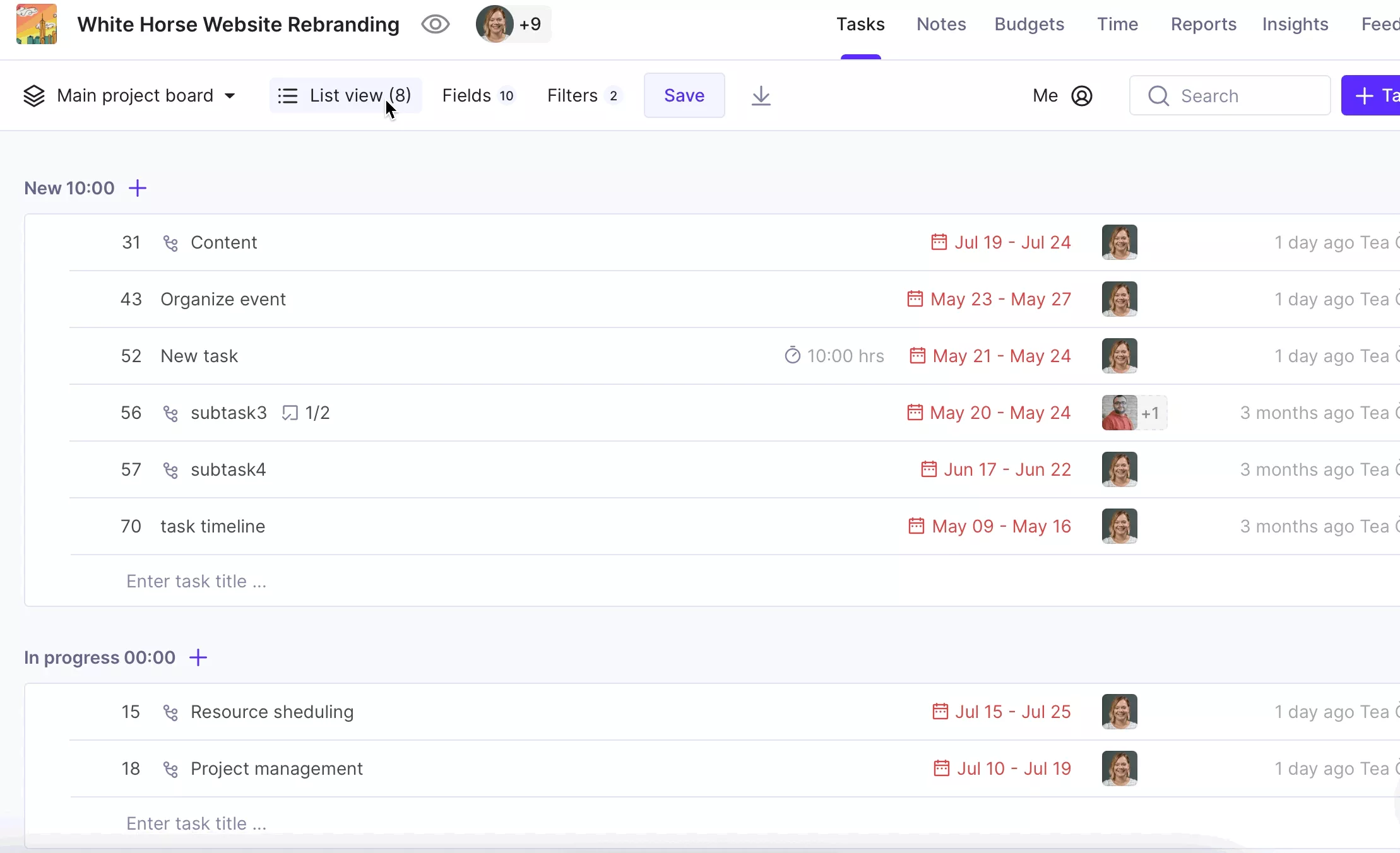The image size is (1400, 853).
Task: Open the List view (8) selector
Action: coord(345,95)
